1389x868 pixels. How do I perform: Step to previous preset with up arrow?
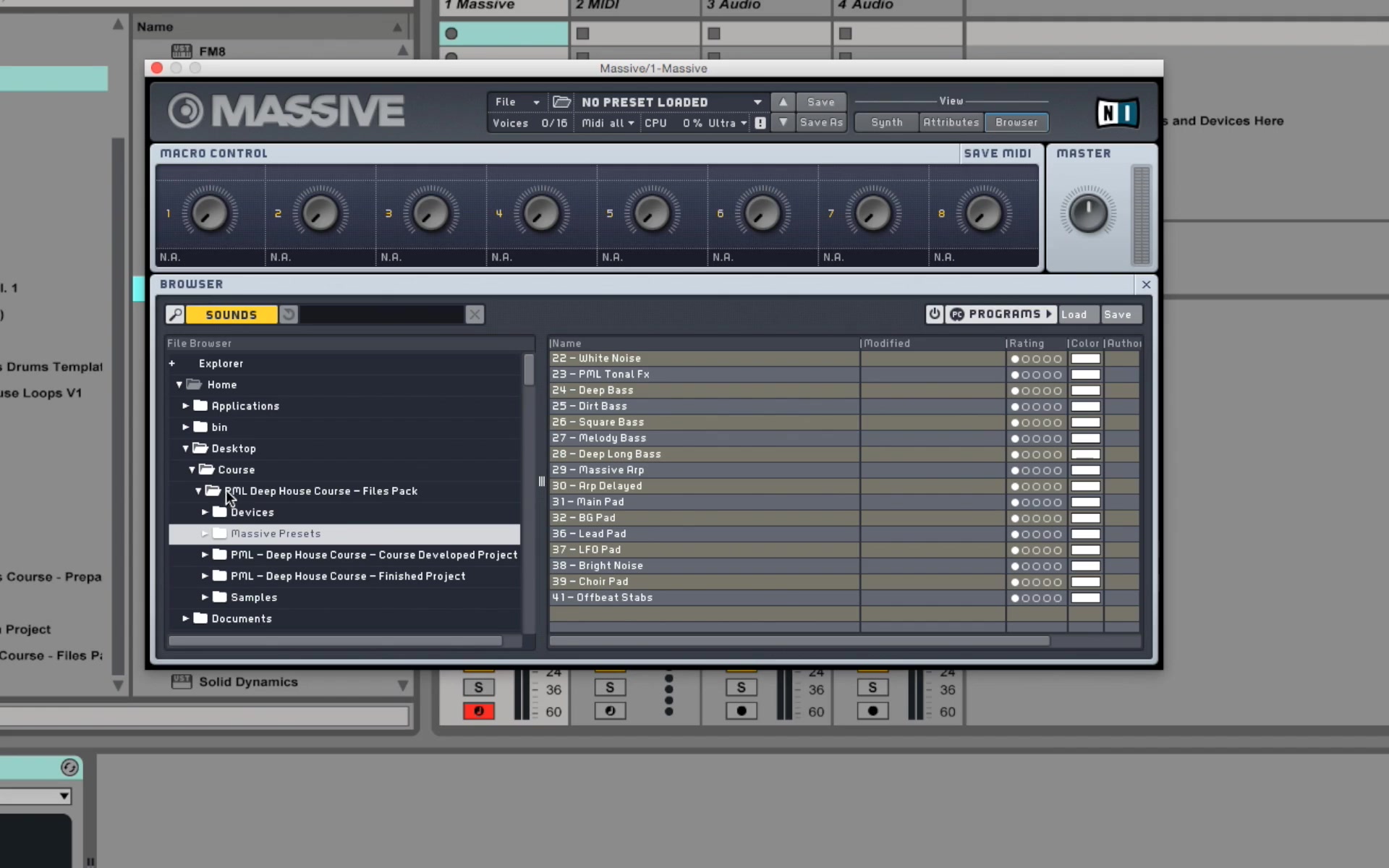[783, 102]
